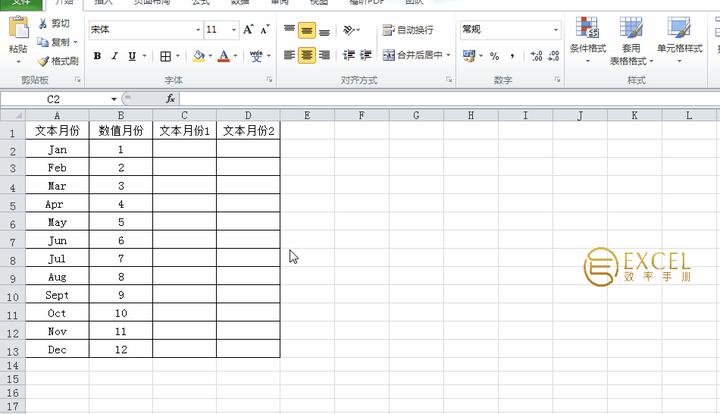The width and height of the screenshot is (720, 414).
Task: Open the number format dropdown (常规)
Action: pyautogui.click(x=556, y=30)
